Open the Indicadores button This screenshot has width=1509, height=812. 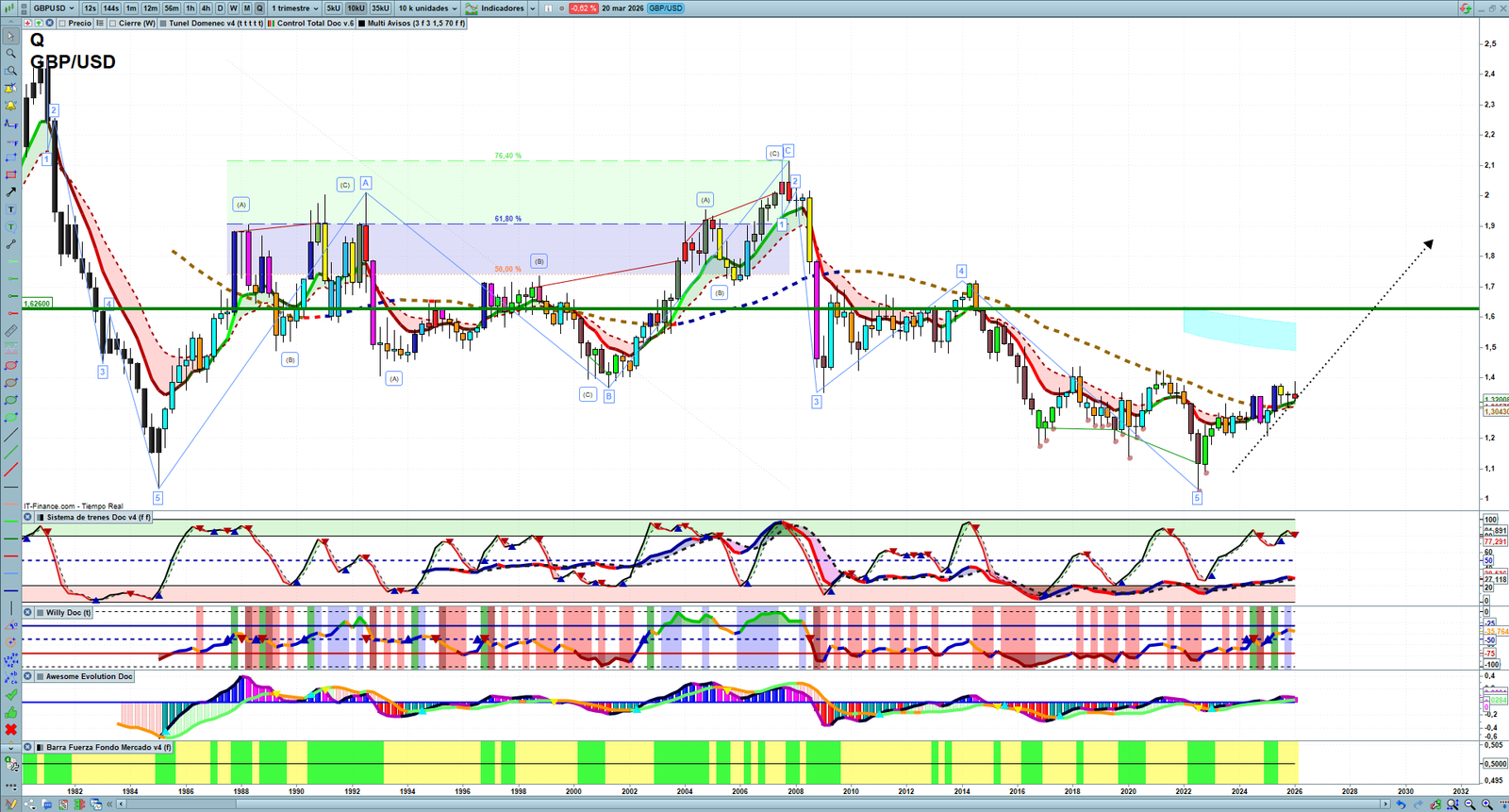pyautogui.click(x=501, y=8)
